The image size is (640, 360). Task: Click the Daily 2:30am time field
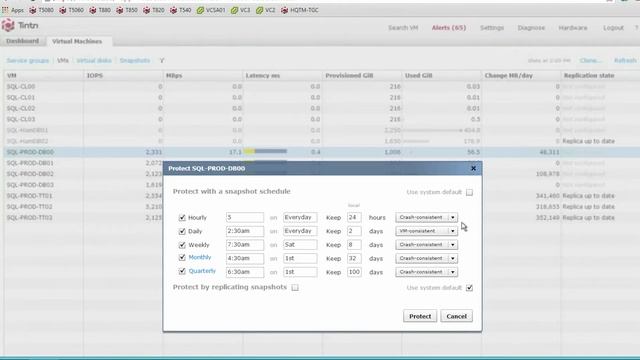tap(244, 231)
